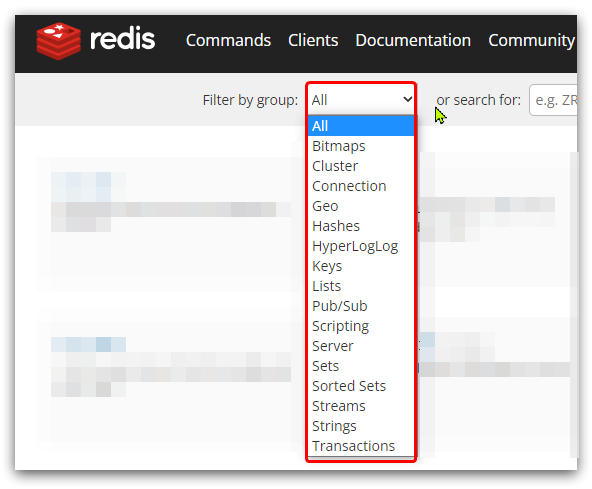The height and width of the screenshot is (489, 592).
Task: Go to the Clients page
Action: 313,40
